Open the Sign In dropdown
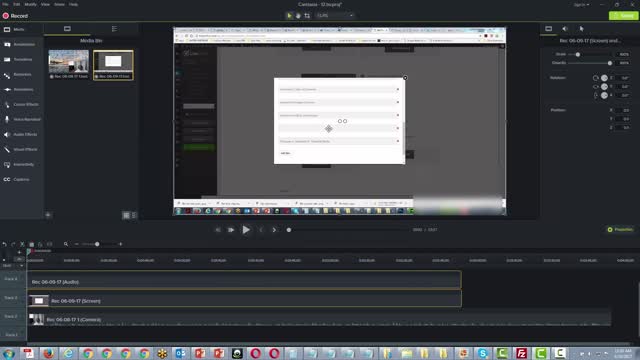The image size is (640, 360). (x=581, y=5)
